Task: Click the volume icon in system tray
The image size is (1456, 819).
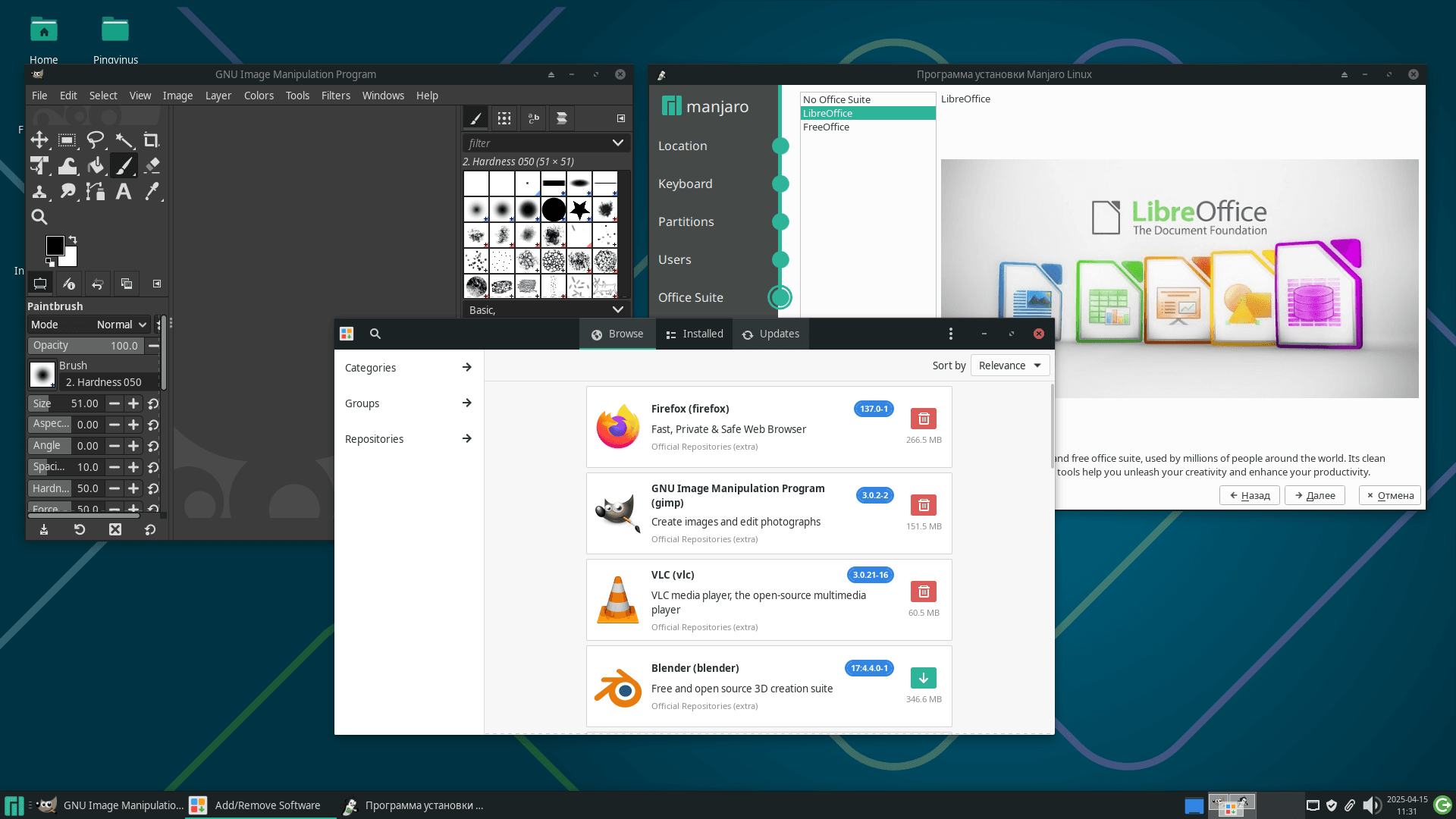Action: pyautogui.click(x=1370, y=805)
